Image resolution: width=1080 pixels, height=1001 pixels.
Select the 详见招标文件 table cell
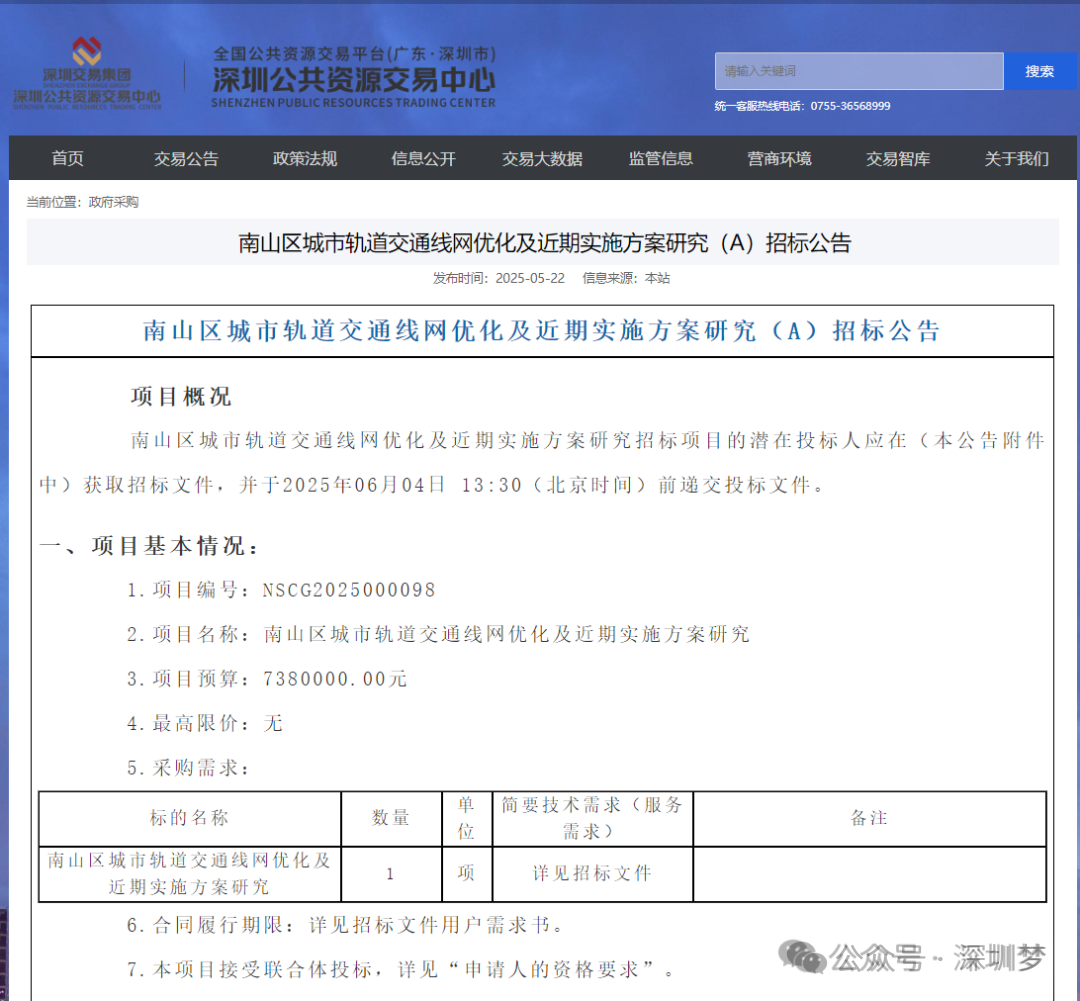pos(592,873)
